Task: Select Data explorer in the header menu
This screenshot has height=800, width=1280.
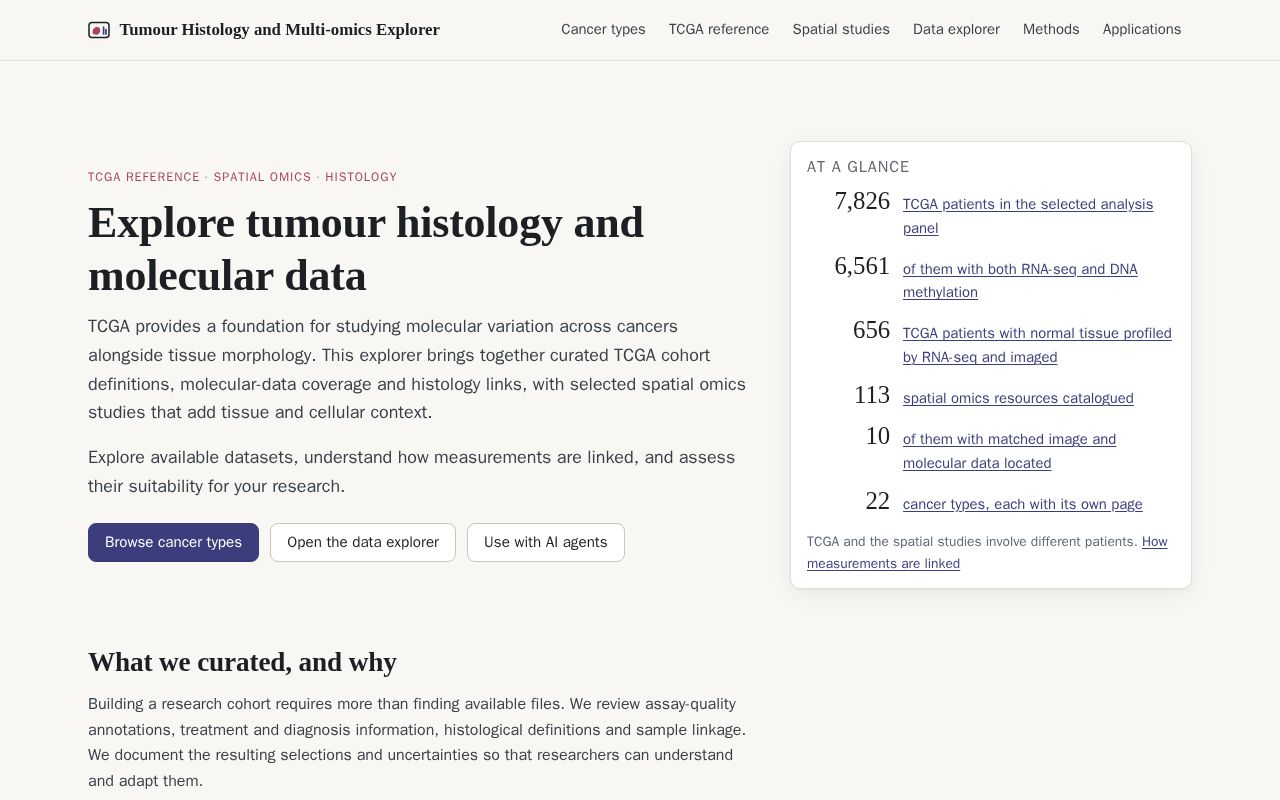Action: (956, 30)
